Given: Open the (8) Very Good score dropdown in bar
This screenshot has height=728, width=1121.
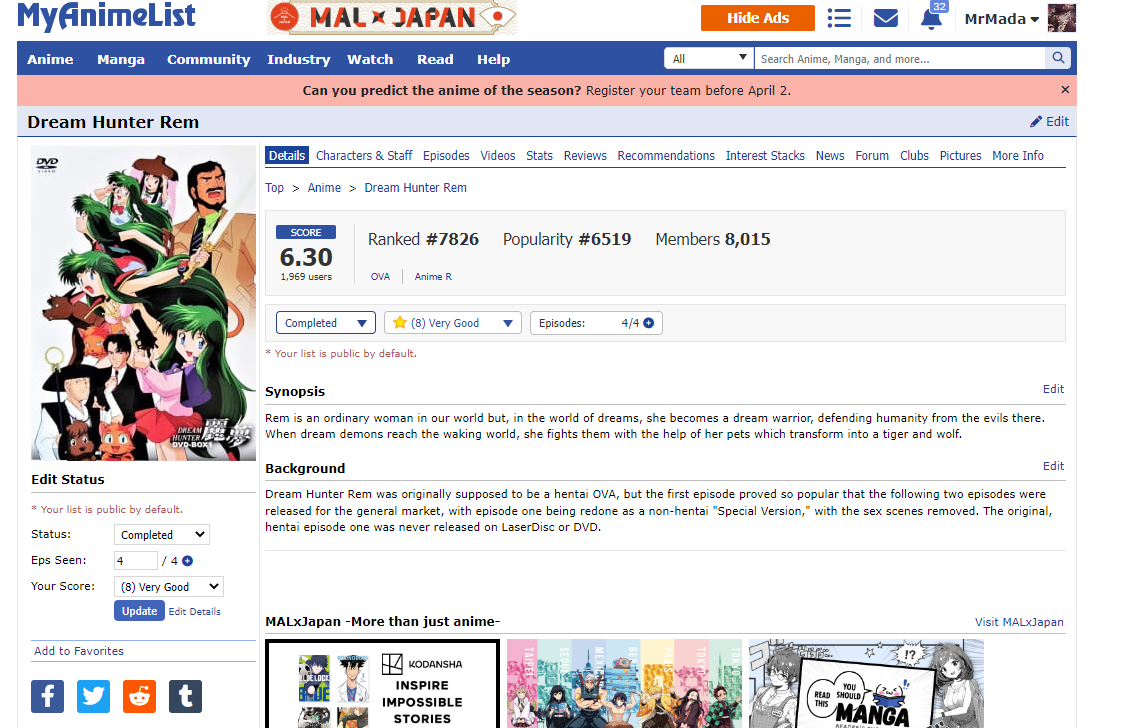Looking at the screenshot, I should pyautogui.click(x=453, y=323).
